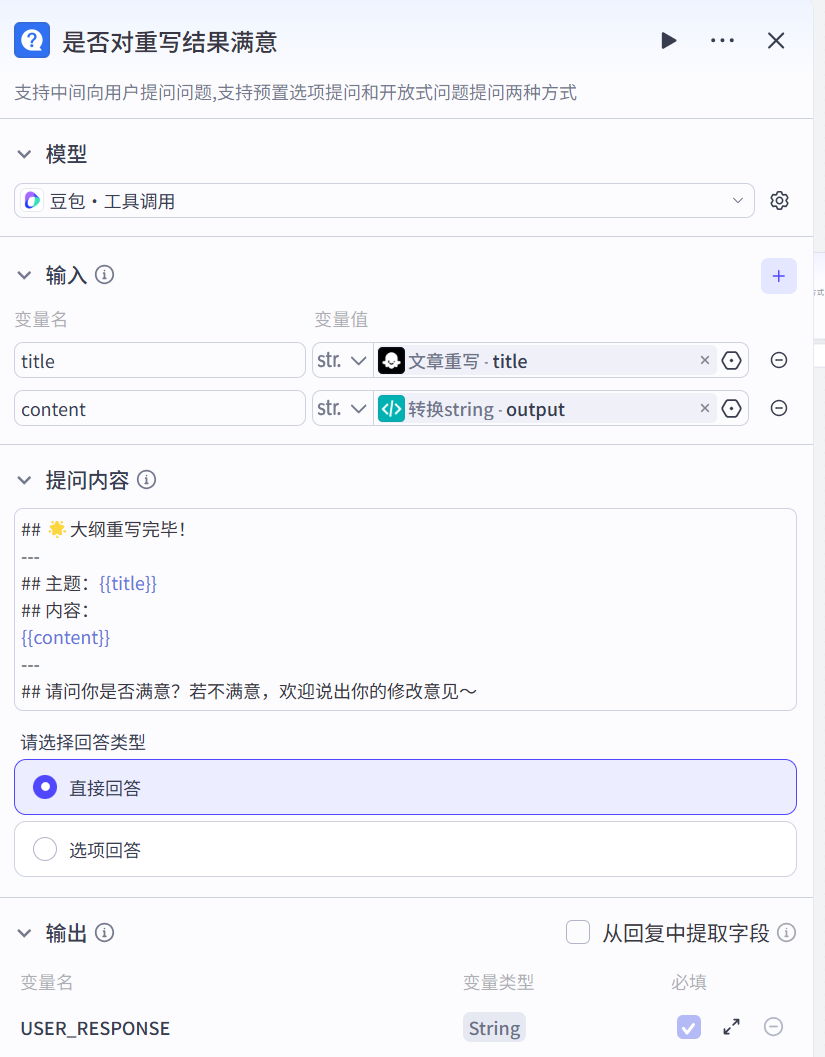Image resolution: width=825 pixels, height=1057 pixels.
Task: Clear the 转换string output reference
Action: click(704, 408)
